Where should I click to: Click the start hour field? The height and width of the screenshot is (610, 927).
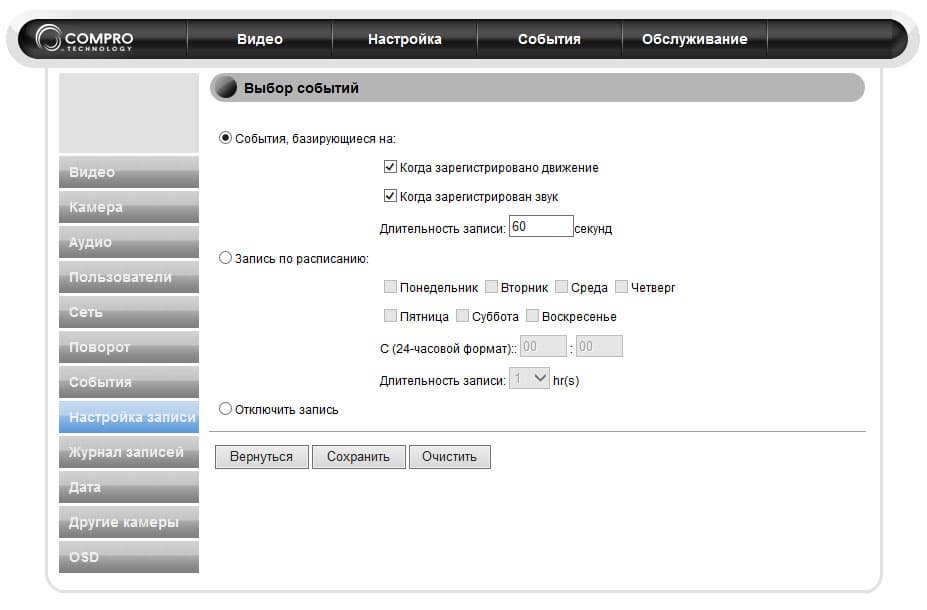[543, 346]
